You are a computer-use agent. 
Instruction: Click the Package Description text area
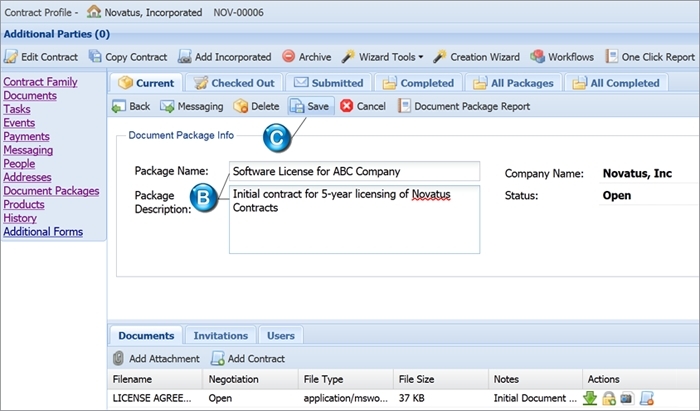[354, 220]
